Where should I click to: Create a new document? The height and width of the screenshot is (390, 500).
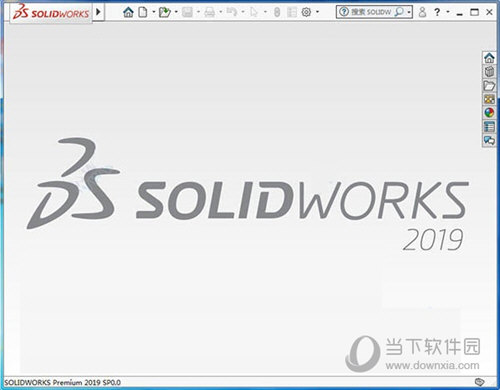(x=143, y=12)
